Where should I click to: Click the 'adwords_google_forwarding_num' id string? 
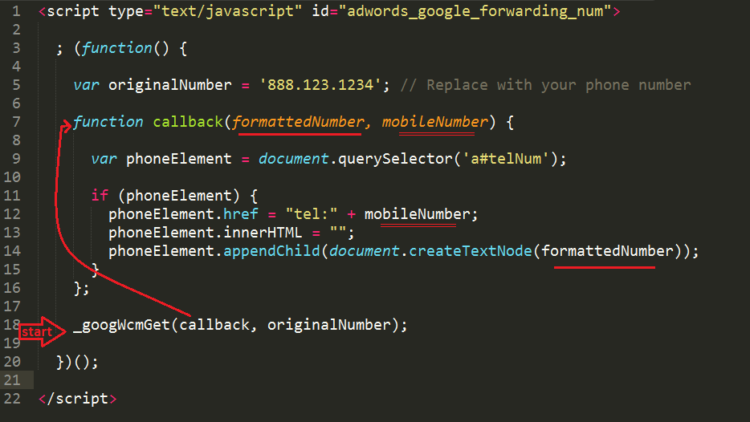[475, 11]
